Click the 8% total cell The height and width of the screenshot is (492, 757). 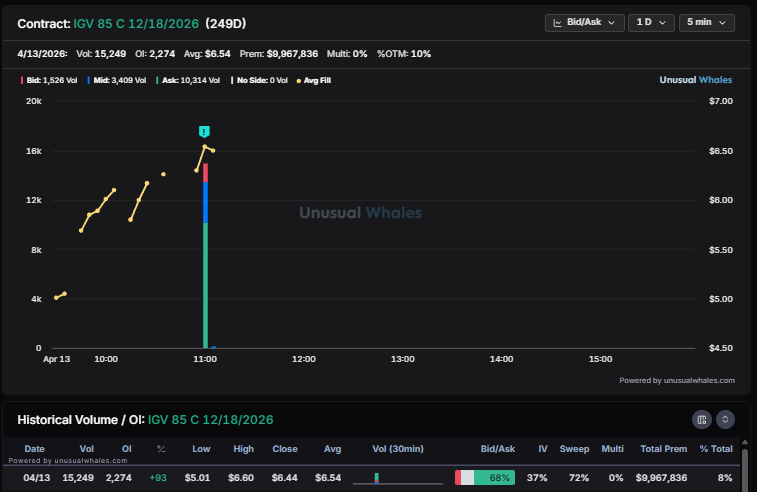click(725, 478)
